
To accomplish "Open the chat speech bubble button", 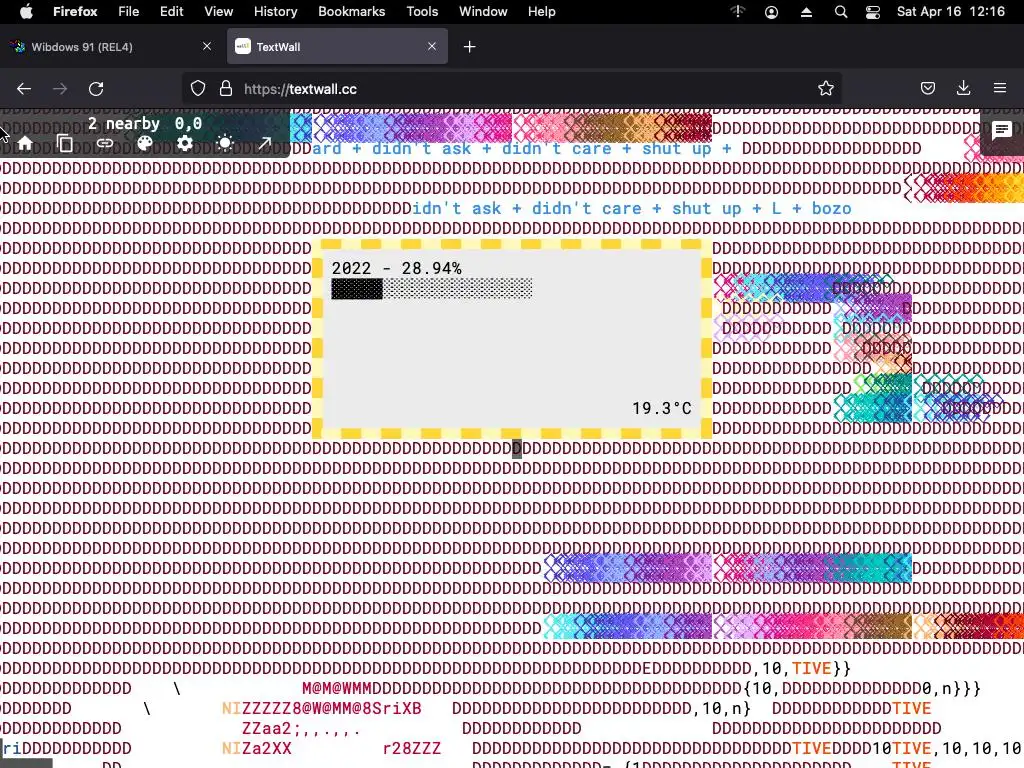I will coord(1001,131).
